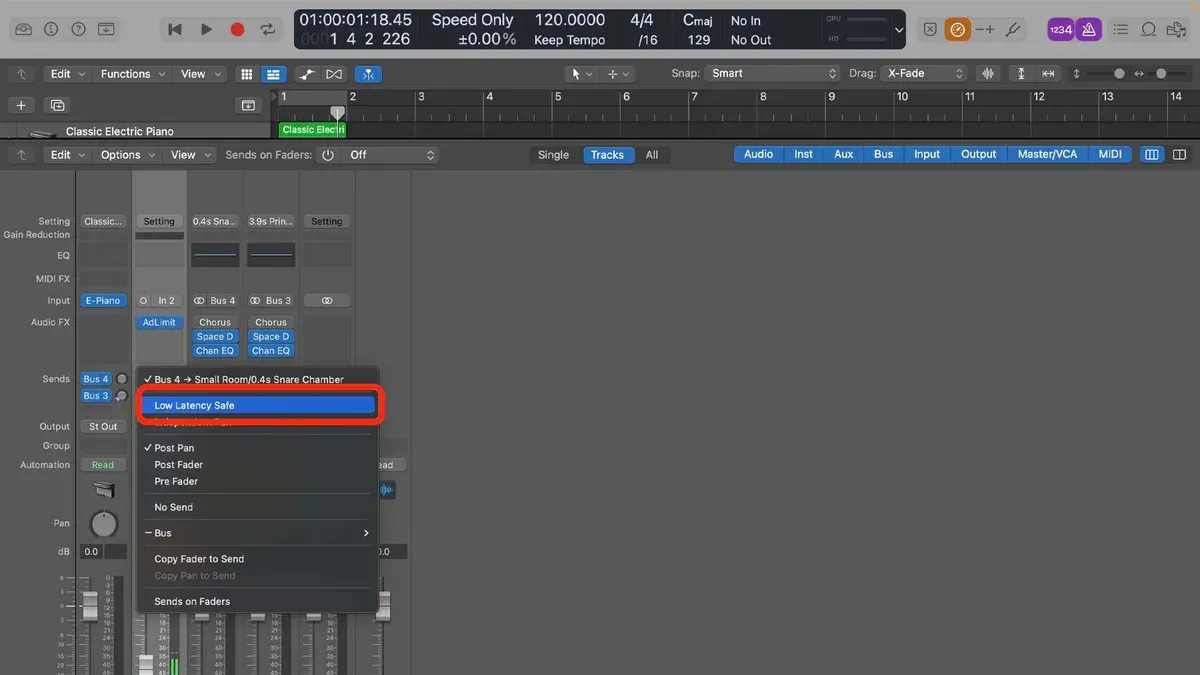Screen dimensions: 1200x675
Task: Go to beginning with rewind button
Action: 175,30
